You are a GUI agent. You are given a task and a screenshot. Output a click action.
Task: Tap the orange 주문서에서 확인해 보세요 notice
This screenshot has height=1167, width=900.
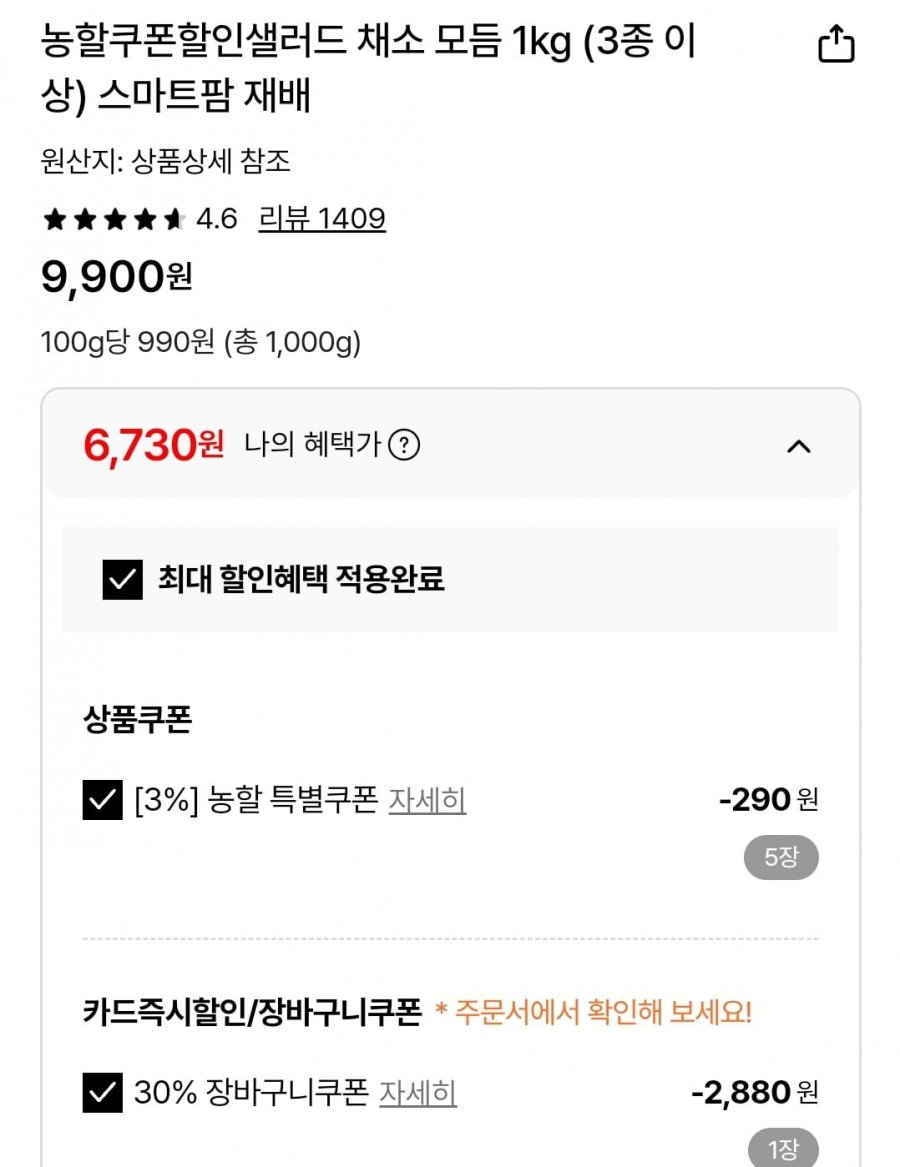click(594, 1012)
